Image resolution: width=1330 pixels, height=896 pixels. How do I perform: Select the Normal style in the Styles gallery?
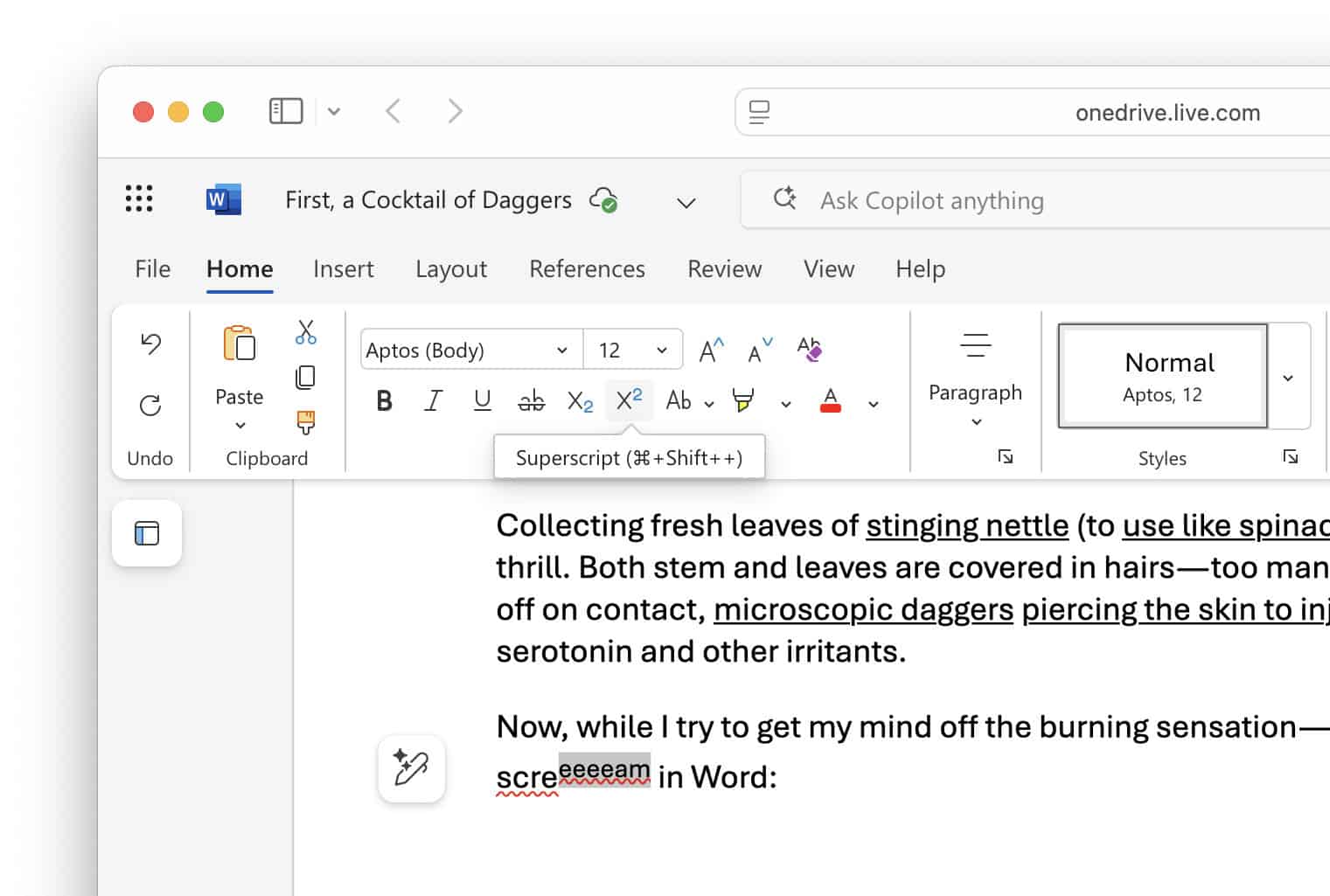1163,376
